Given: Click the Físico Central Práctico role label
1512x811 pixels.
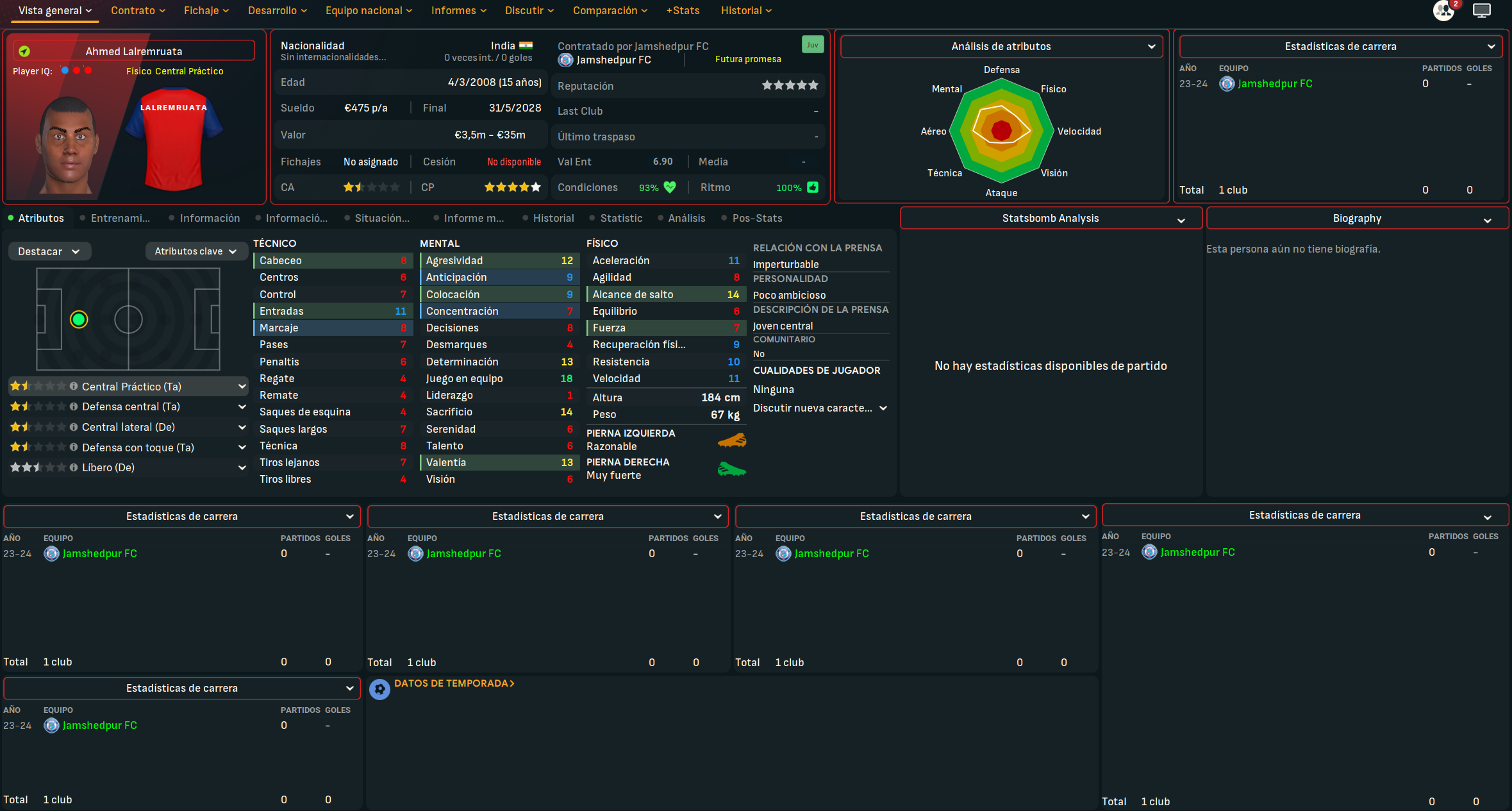Looking at the screenshot, I should point(174,71).
